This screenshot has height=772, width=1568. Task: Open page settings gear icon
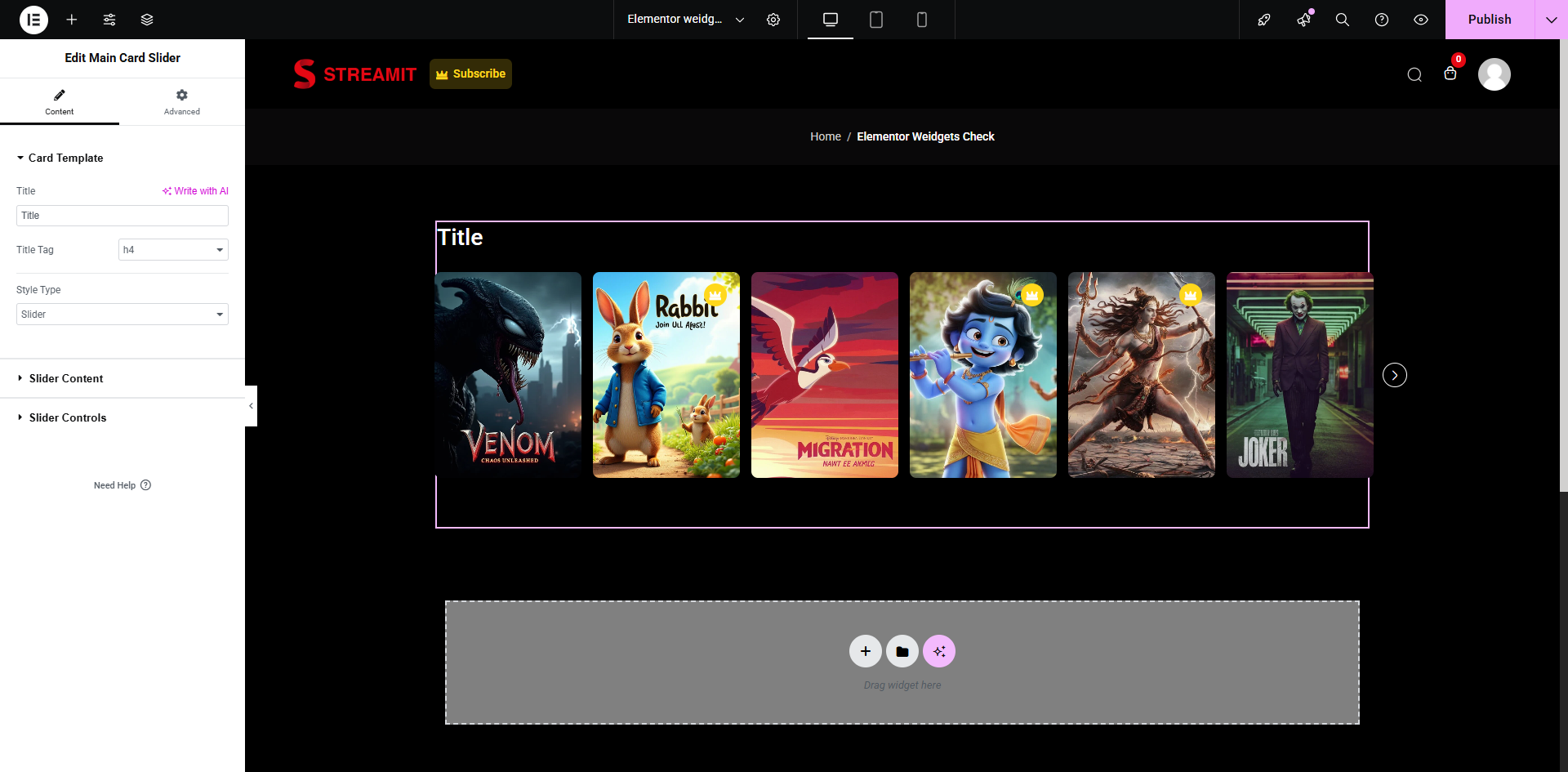(x=773, y=20)
